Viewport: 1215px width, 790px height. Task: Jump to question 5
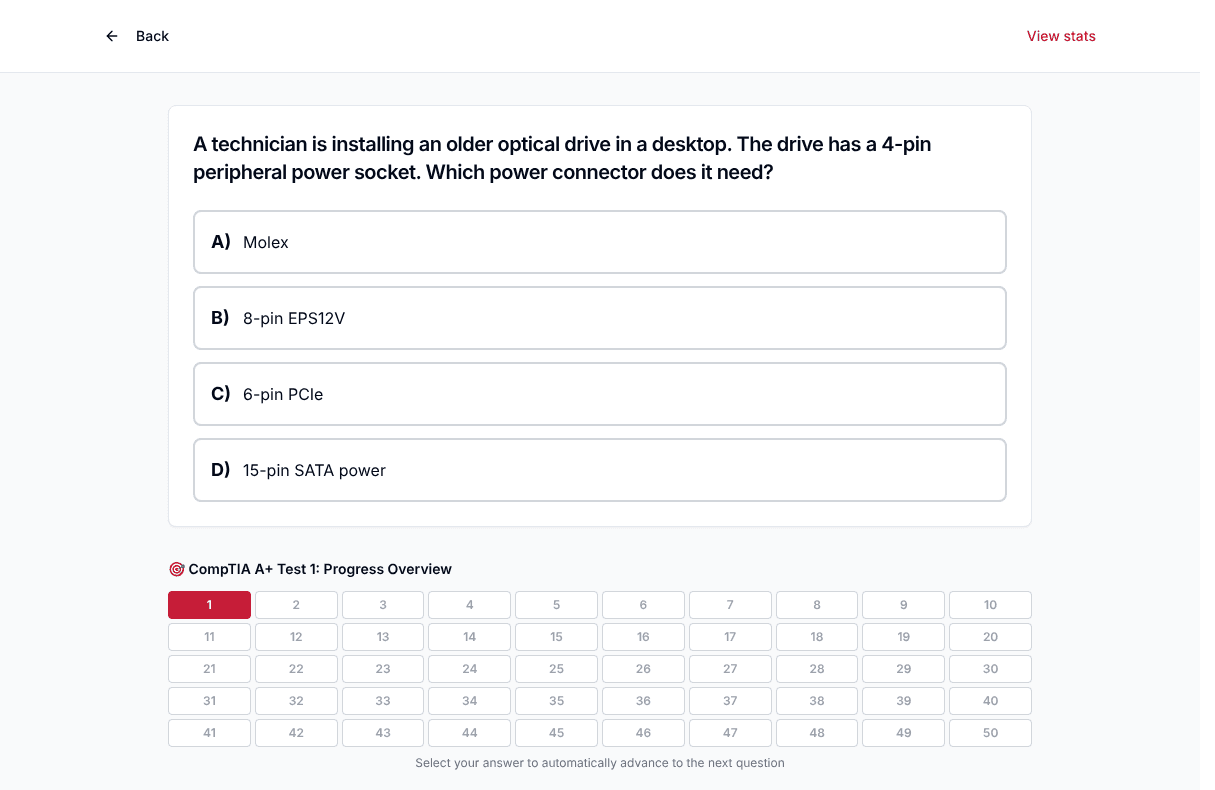556,605
